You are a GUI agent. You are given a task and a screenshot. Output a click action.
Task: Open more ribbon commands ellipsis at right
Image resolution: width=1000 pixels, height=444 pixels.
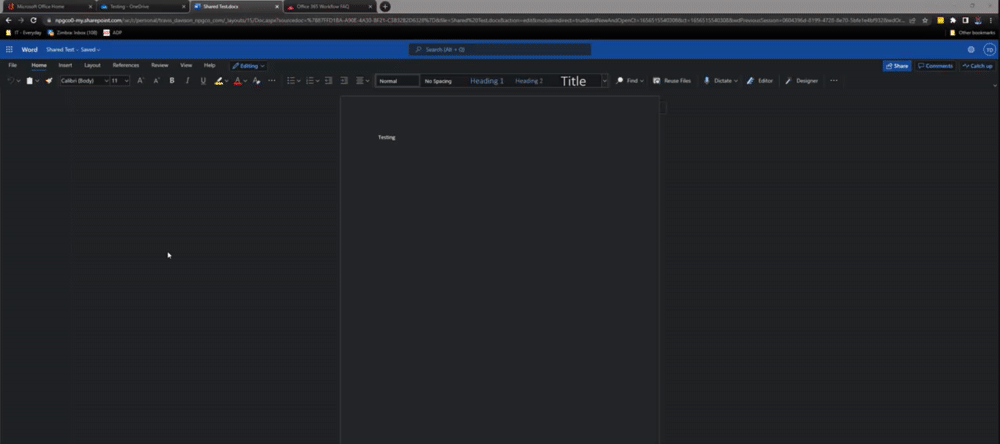(x=834, y=81)
